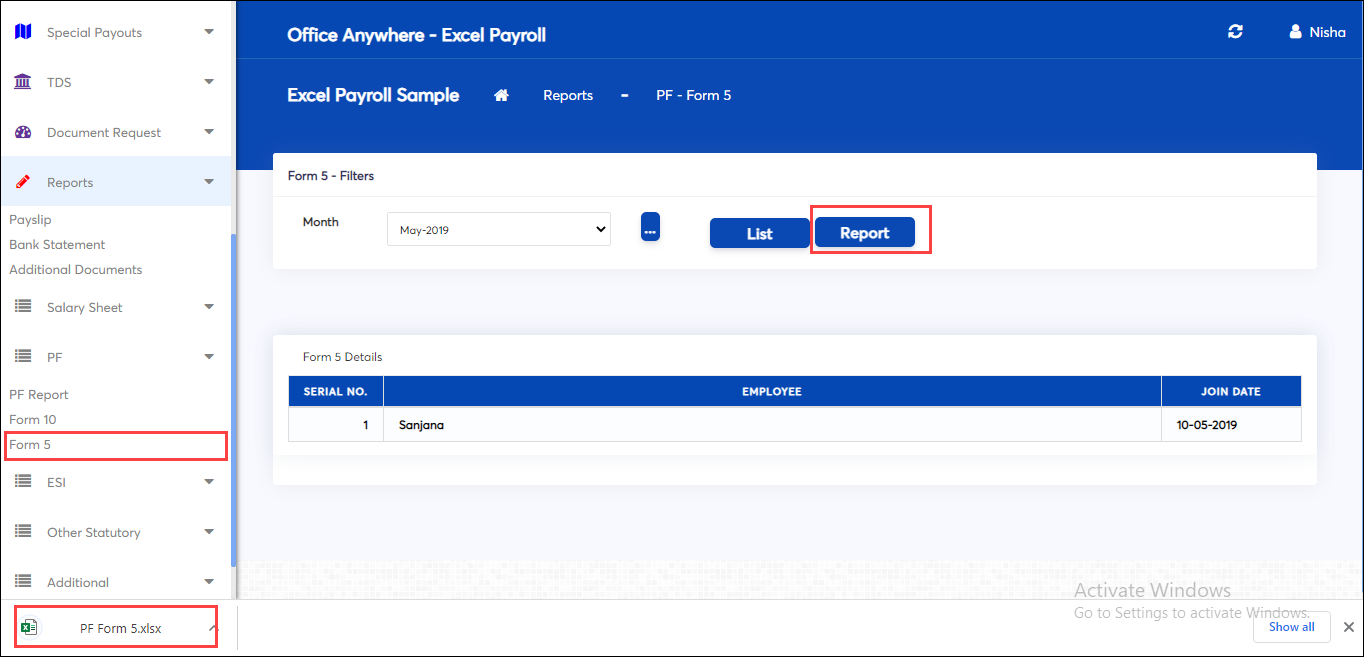The image size is (1364, 657).
Task: Expand the ESI menu arrow
Action: pyautogui.click(x=209, y=482)
